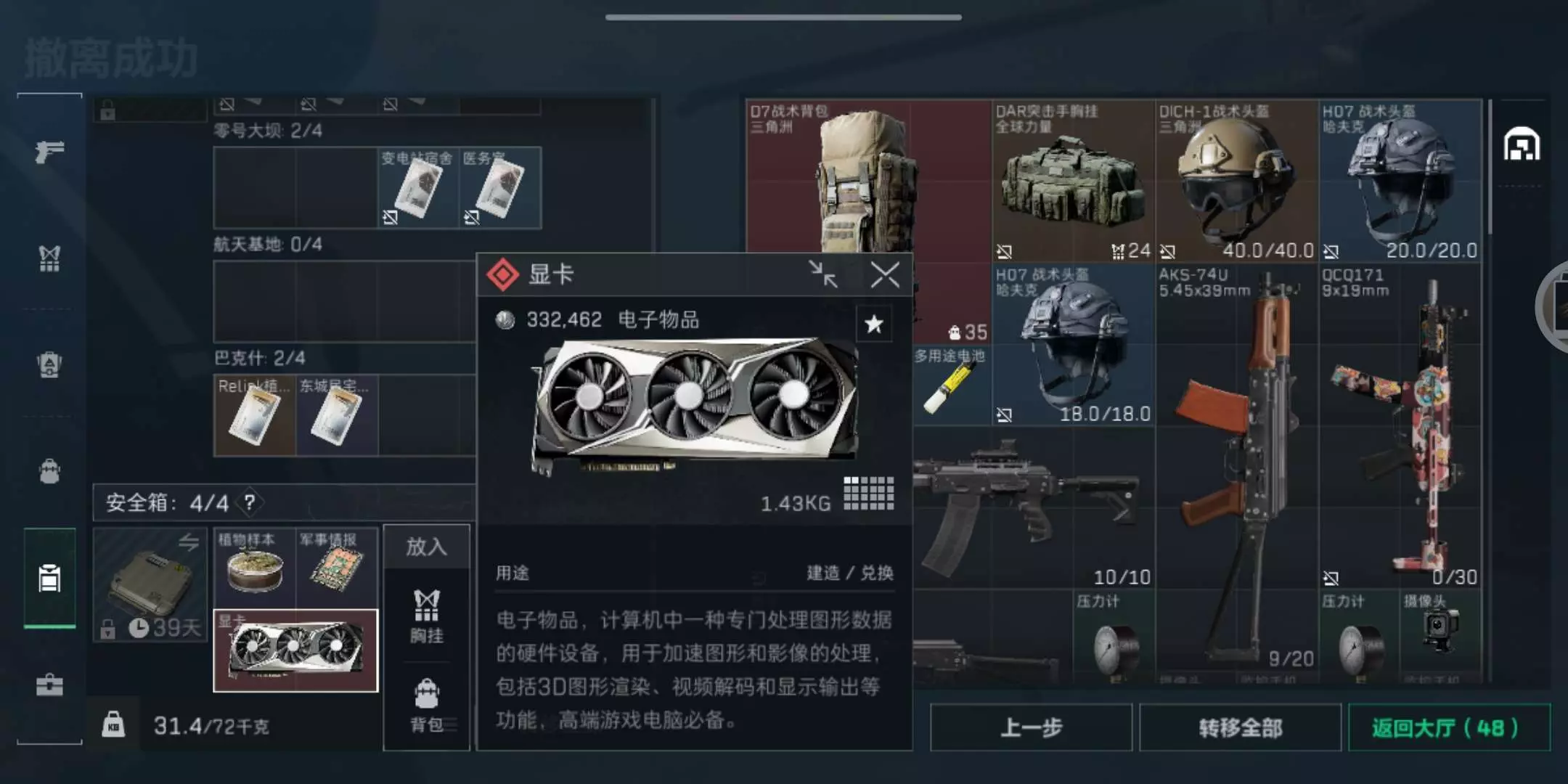The height and width of the screenshot is (784, 1568).
Task: Click the safe box help question mark
Action: (250, 502)
